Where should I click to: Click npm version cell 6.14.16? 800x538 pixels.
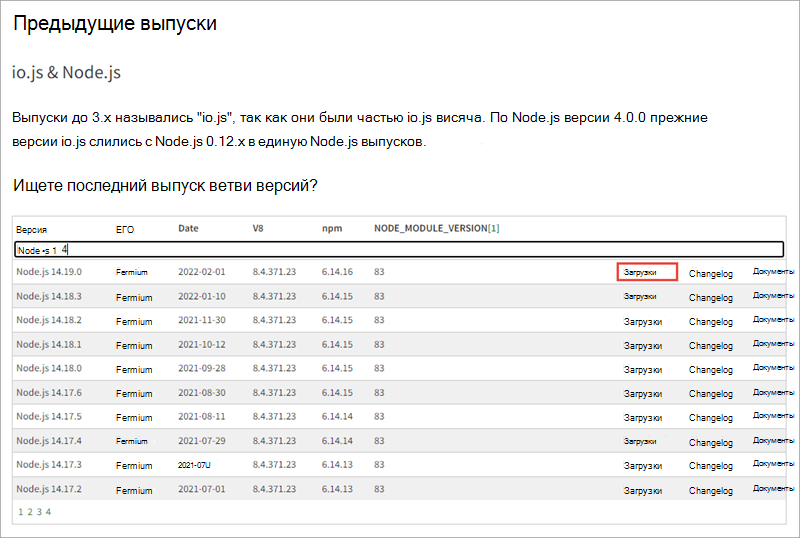coord(337,272)
